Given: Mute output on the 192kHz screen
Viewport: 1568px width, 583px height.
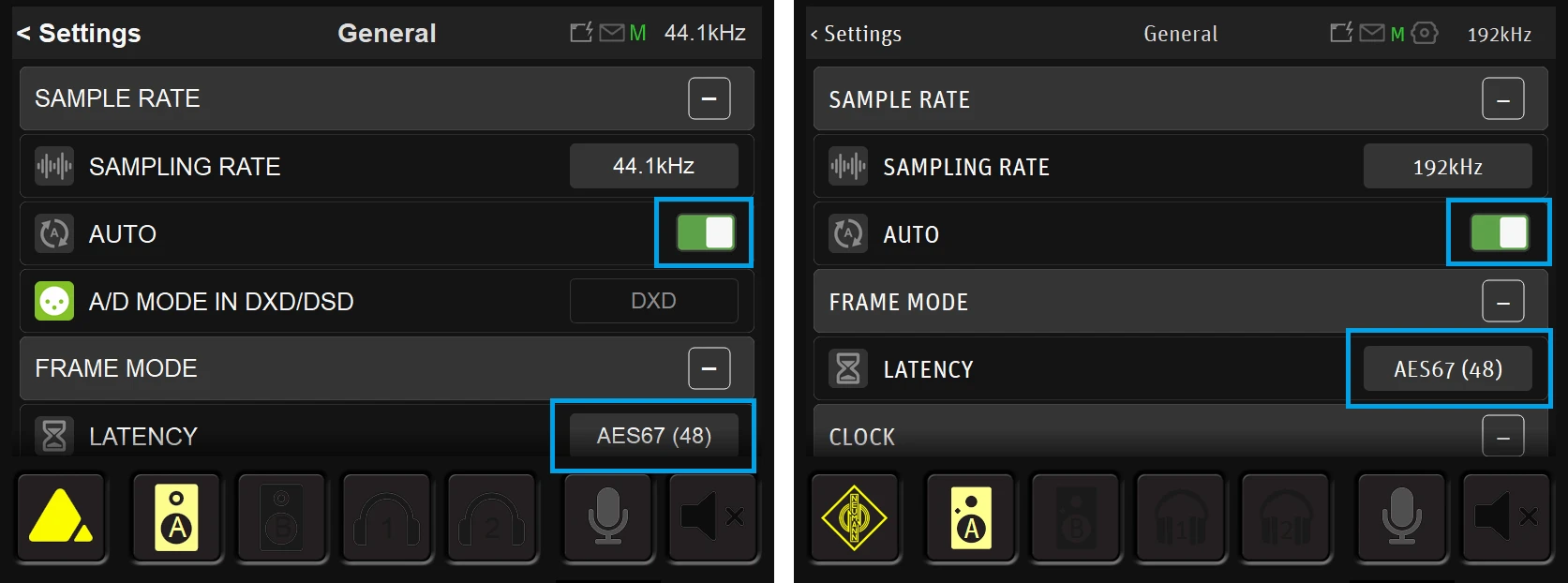Looking at the screenshot, I should tap(1507, 516).
